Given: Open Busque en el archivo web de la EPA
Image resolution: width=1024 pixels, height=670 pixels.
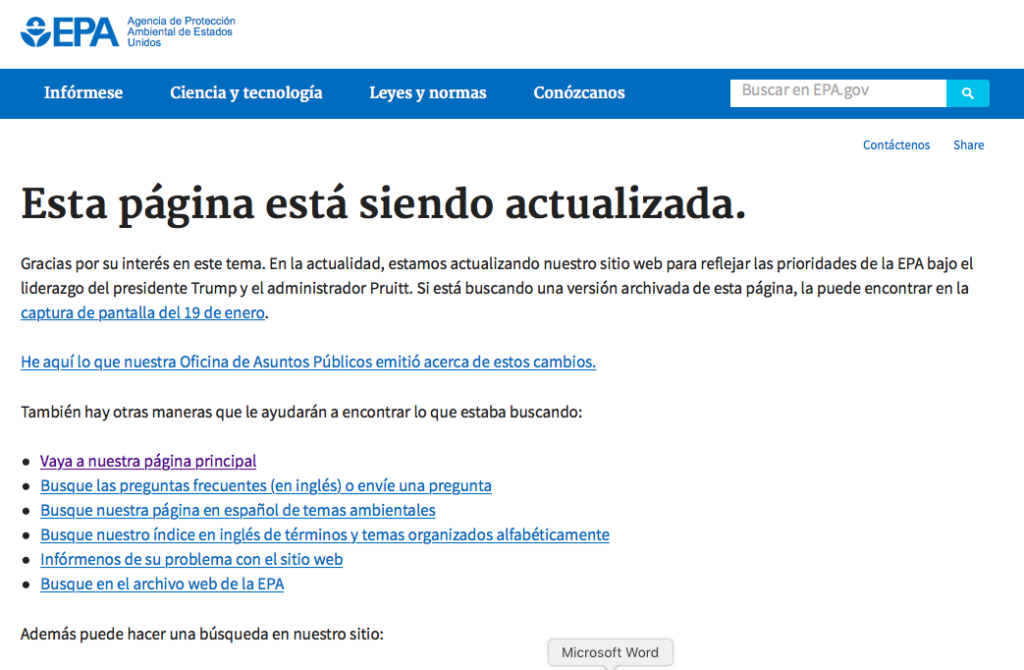Looking at the screenshot, I should point(162,584).
